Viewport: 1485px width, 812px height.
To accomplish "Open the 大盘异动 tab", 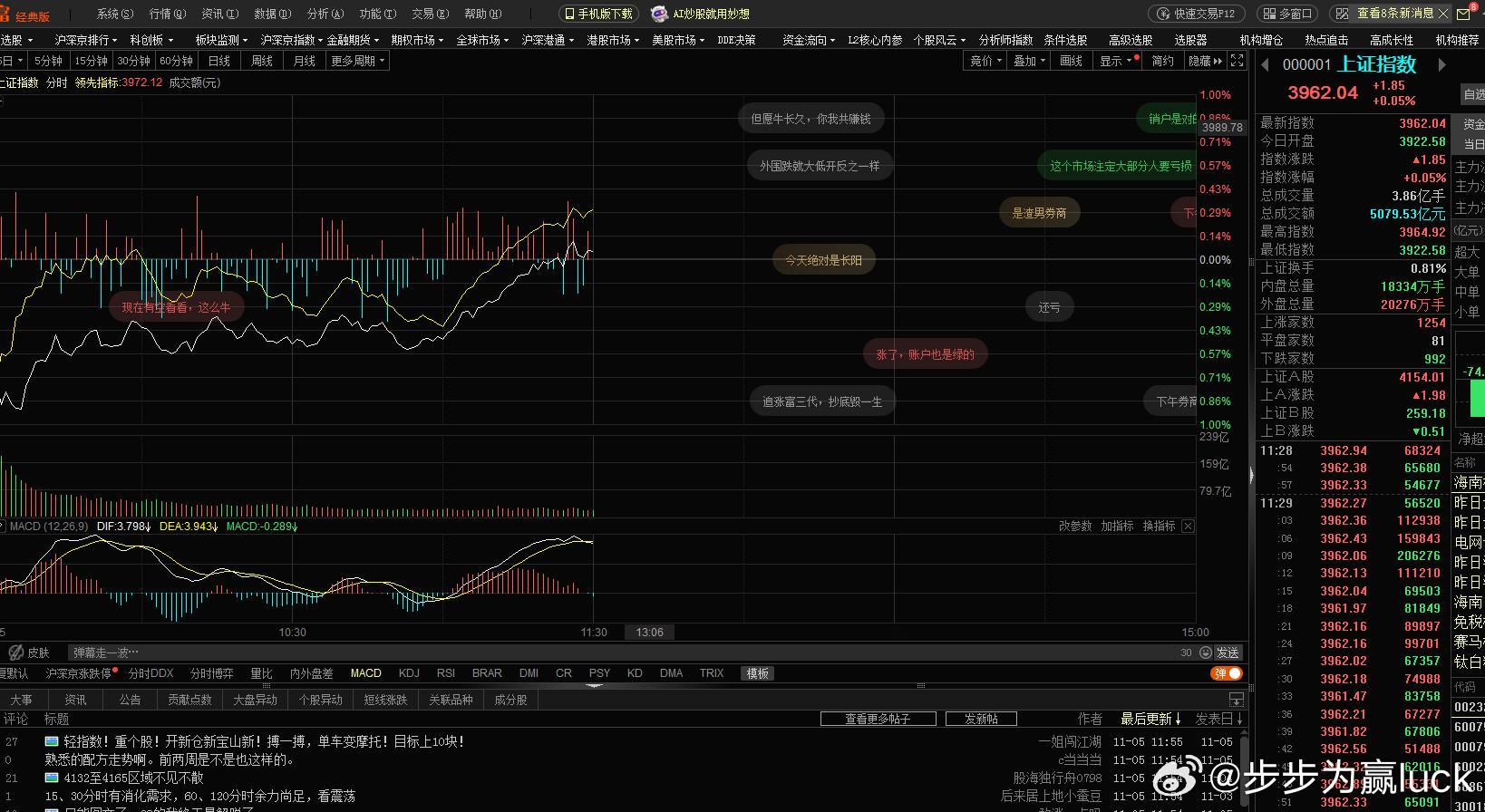I will (x=255, y=700).
